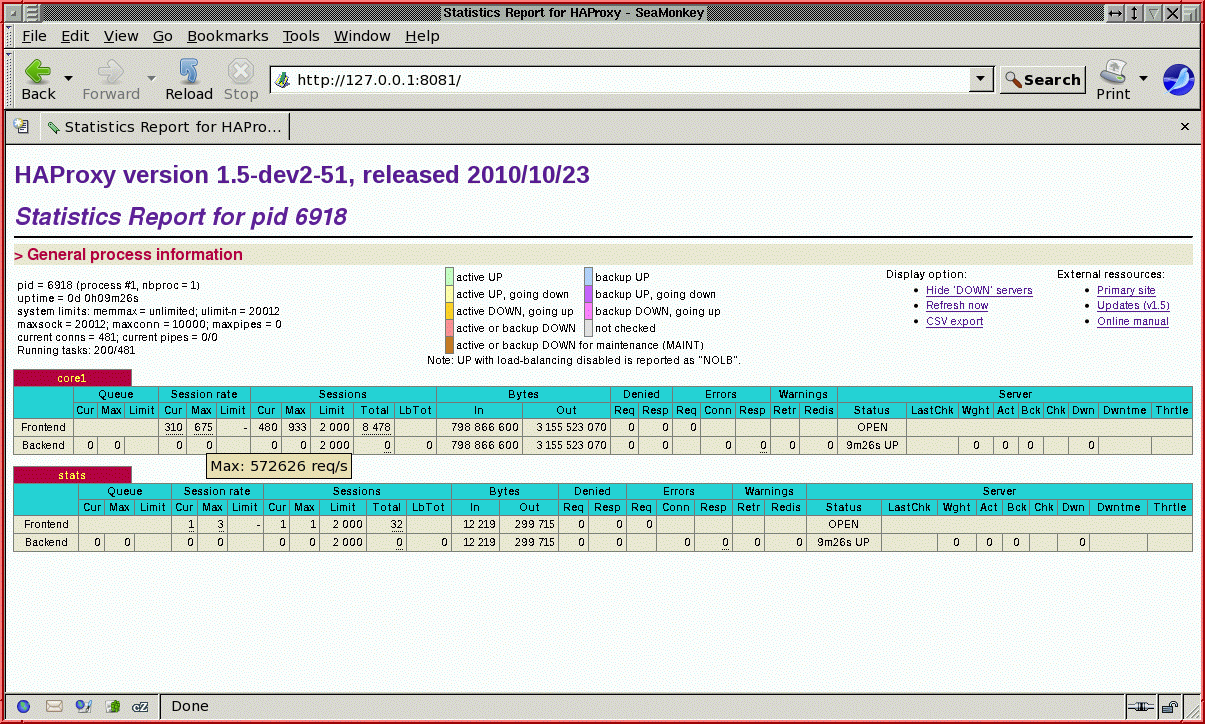Click the sessions current value '480'
The height and width of the screenshot is (724, 1205).
tap(267, 427)
